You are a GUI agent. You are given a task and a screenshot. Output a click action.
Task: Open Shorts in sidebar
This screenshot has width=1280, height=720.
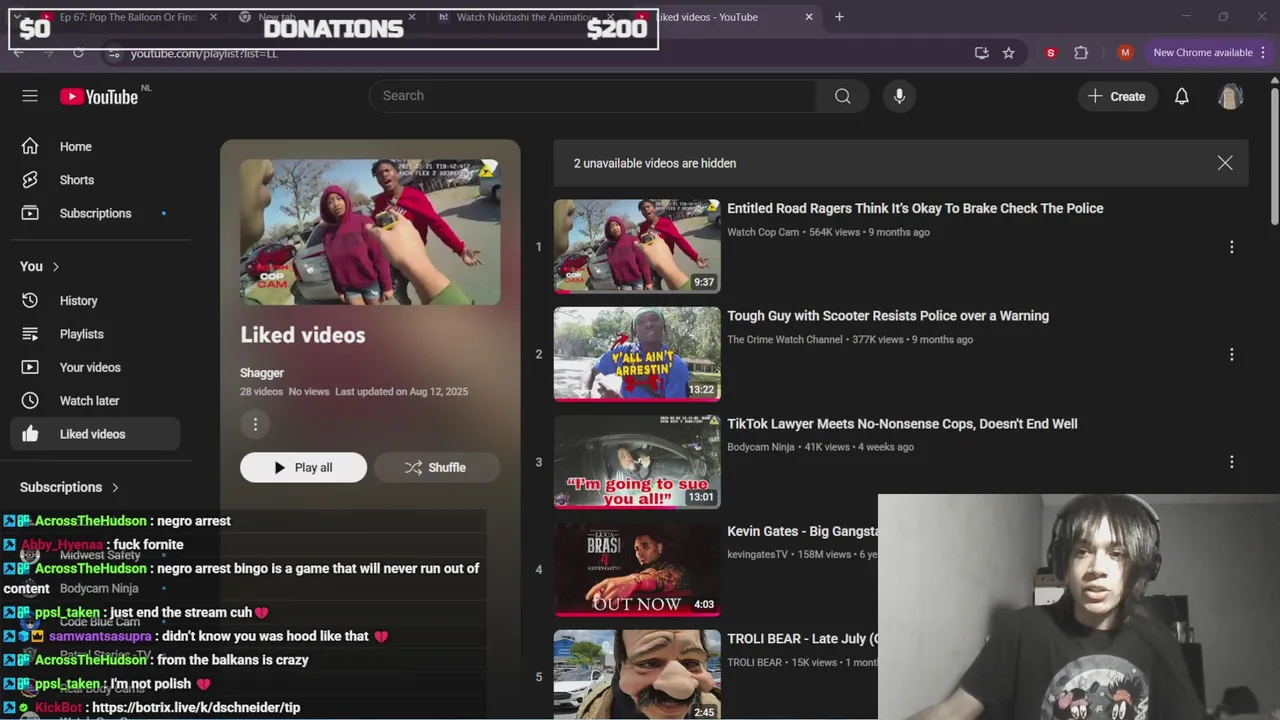coord(95,180)
